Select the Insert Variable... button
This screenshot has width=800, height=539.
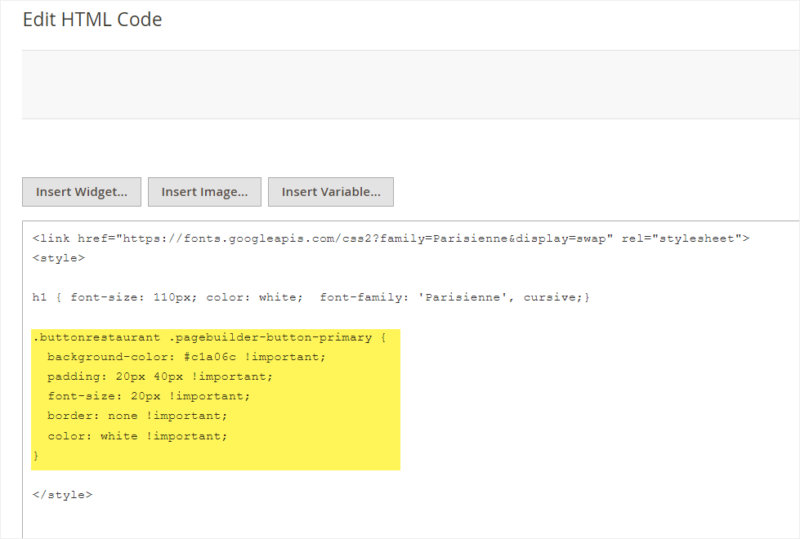click(331, 192)
